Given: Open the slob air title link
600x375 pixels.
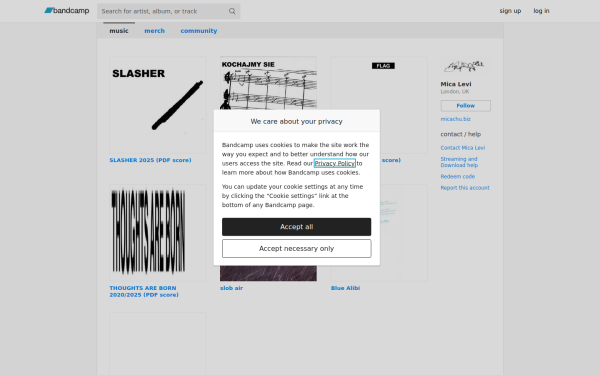Looking at the screenshot, I should coord(232,288).
